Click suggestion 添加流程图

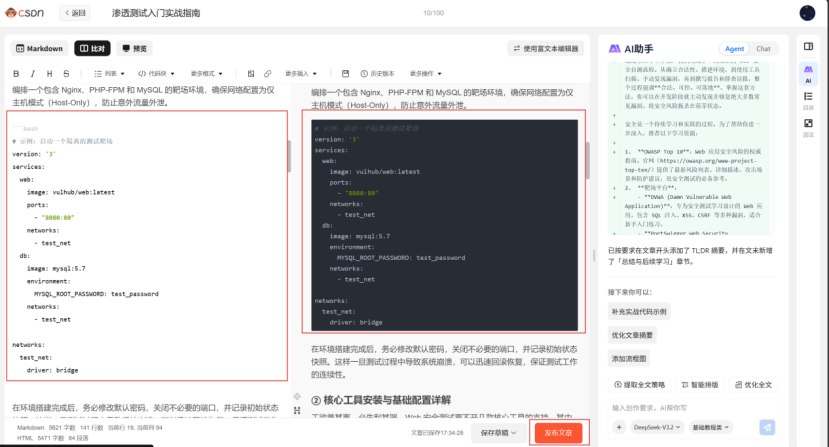pyautogui.click(x=629, y=358)
